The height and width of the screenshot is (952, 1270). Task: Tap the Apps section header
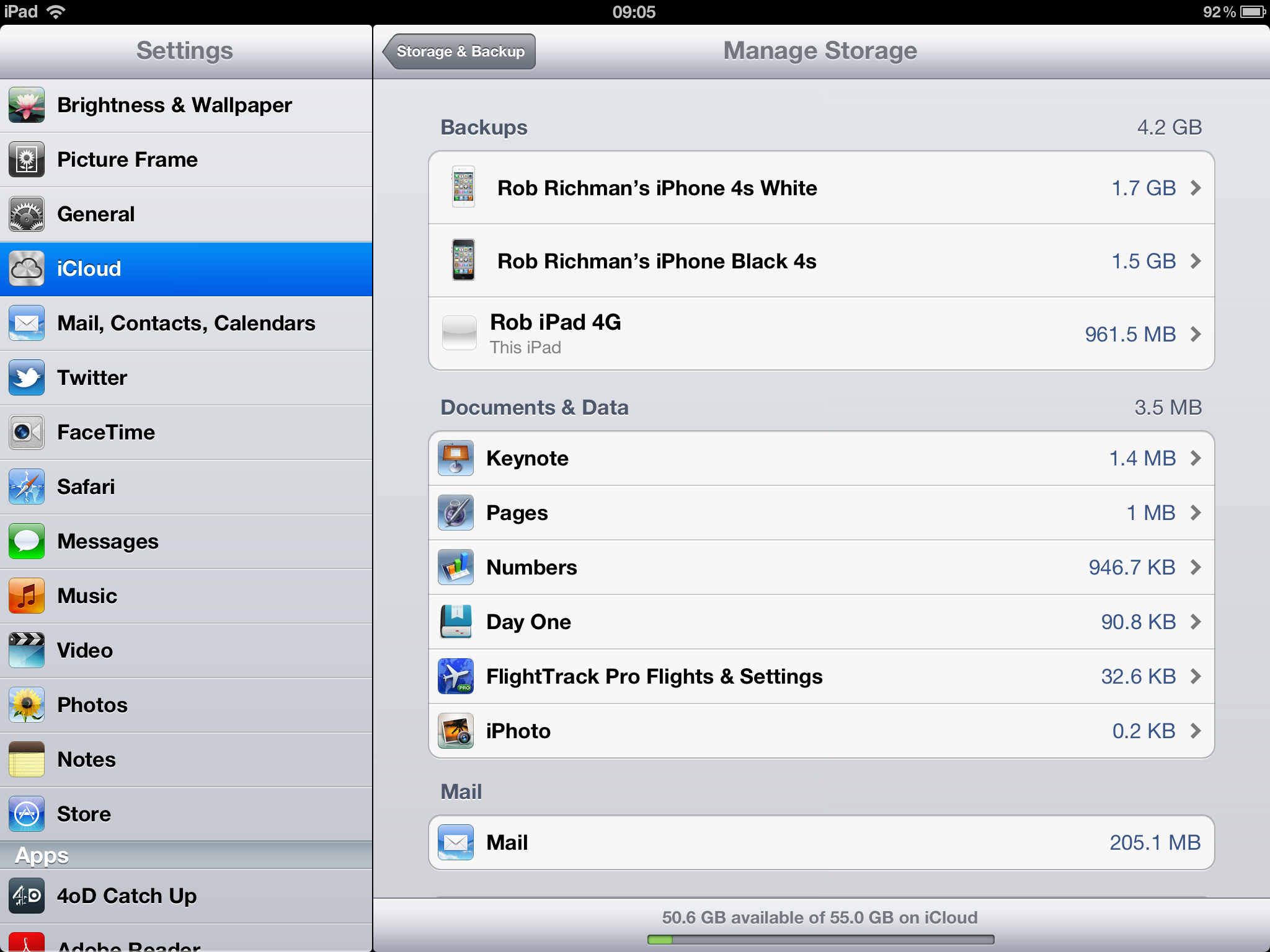coord(186,855)
